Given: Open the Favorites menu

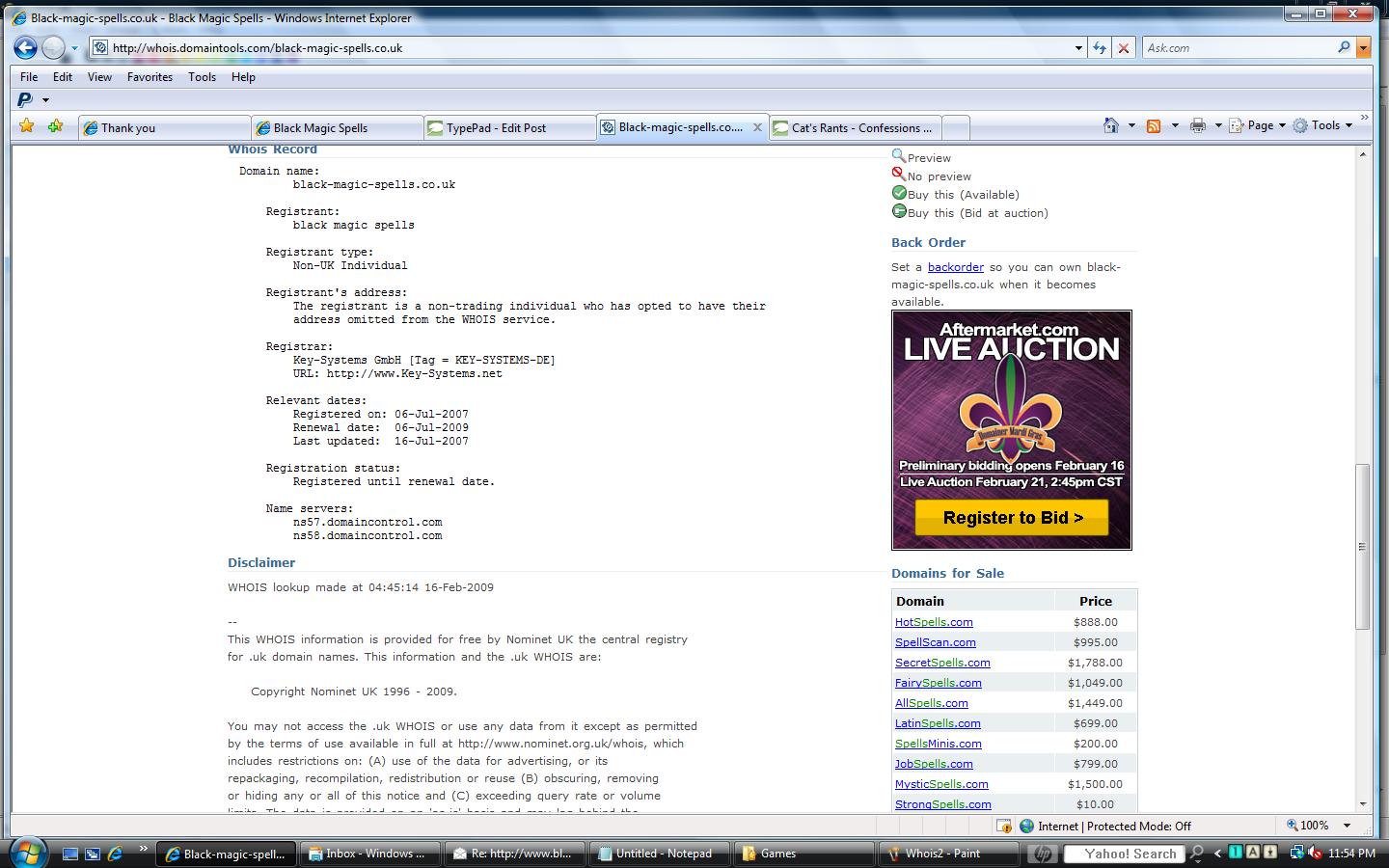Looking at the screenshot, I should point(150,77).
